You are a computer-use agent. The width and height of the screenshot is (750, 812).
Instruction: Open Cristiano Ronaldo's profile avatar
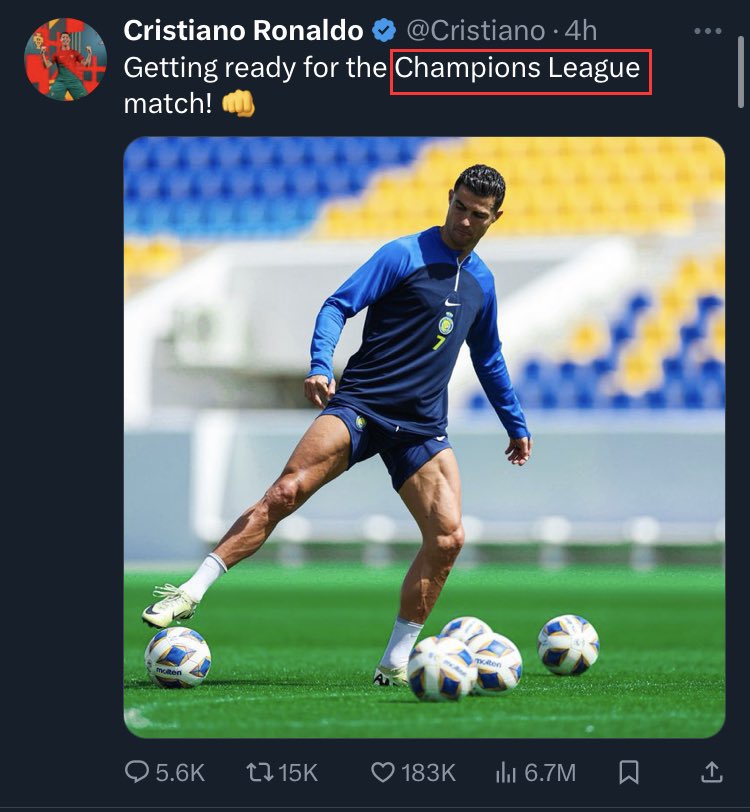pos(65,59)
